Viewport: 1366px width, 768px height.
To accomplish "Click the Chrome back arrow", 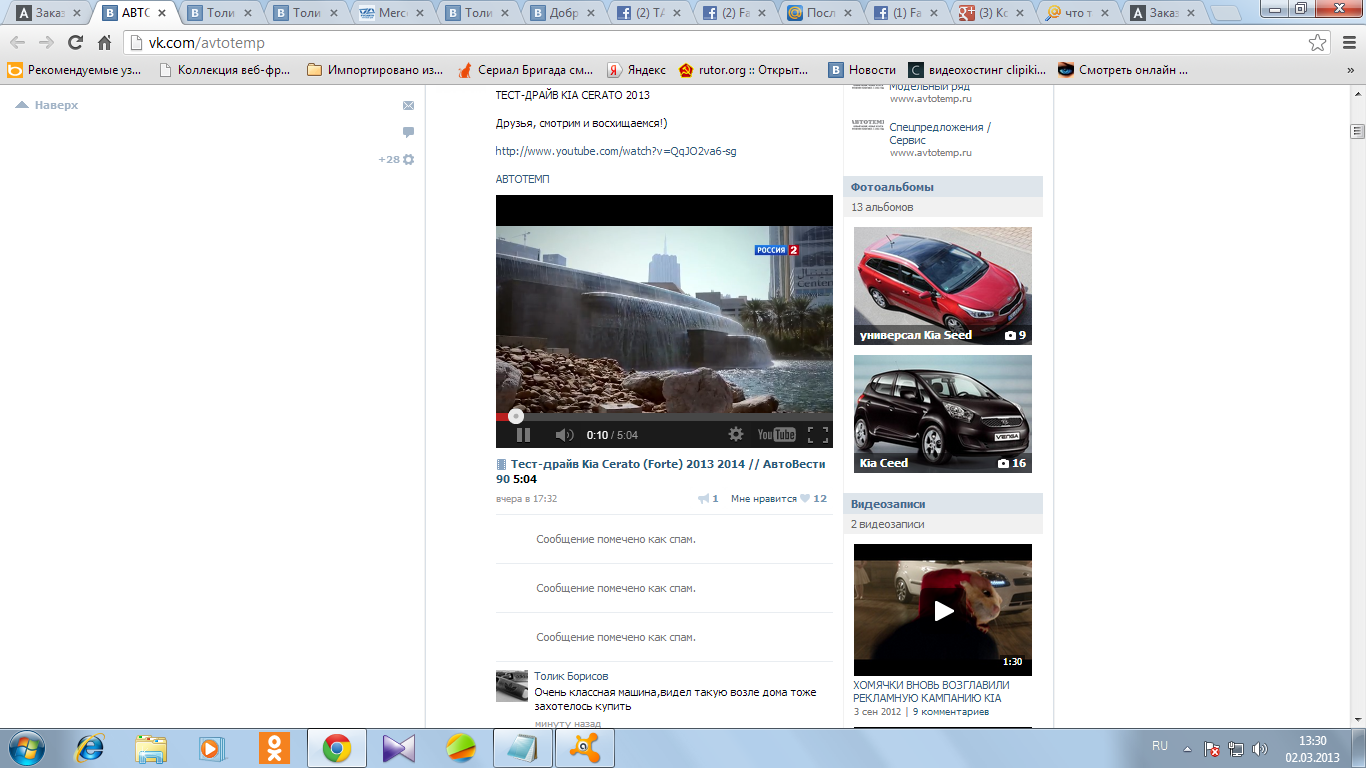I will 18,43.
